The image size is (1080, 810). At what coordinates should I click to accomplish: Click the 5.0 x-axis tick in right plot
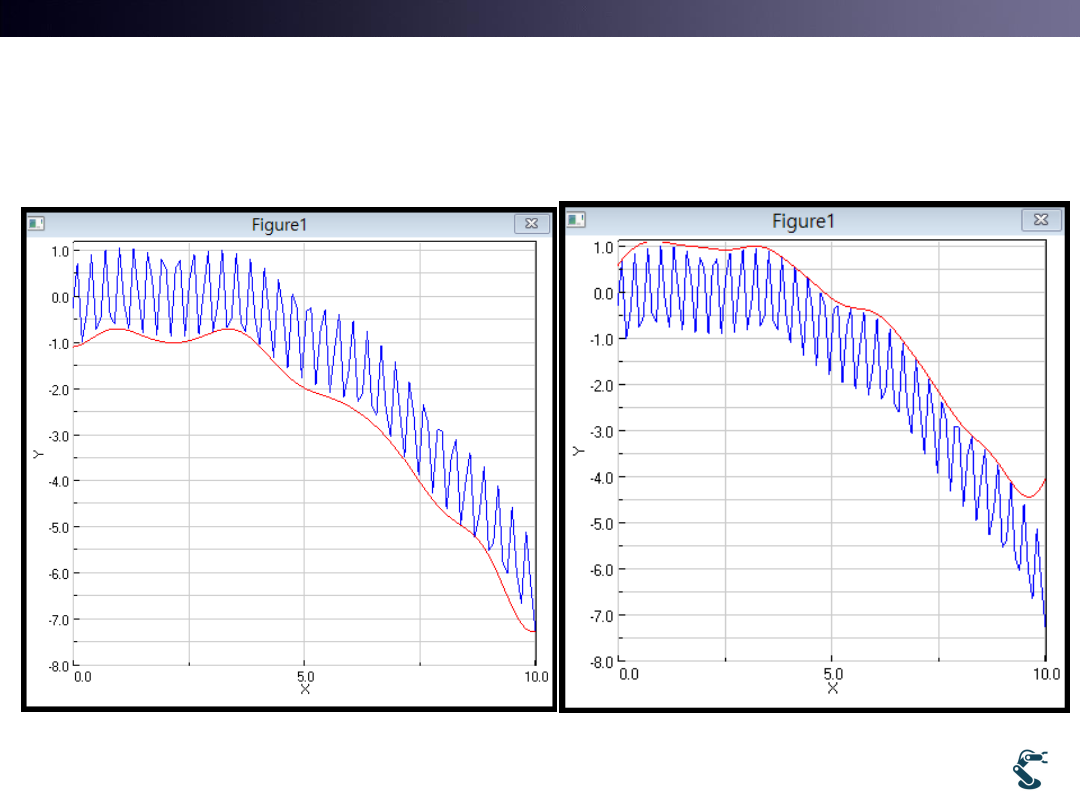click(833, 674)
